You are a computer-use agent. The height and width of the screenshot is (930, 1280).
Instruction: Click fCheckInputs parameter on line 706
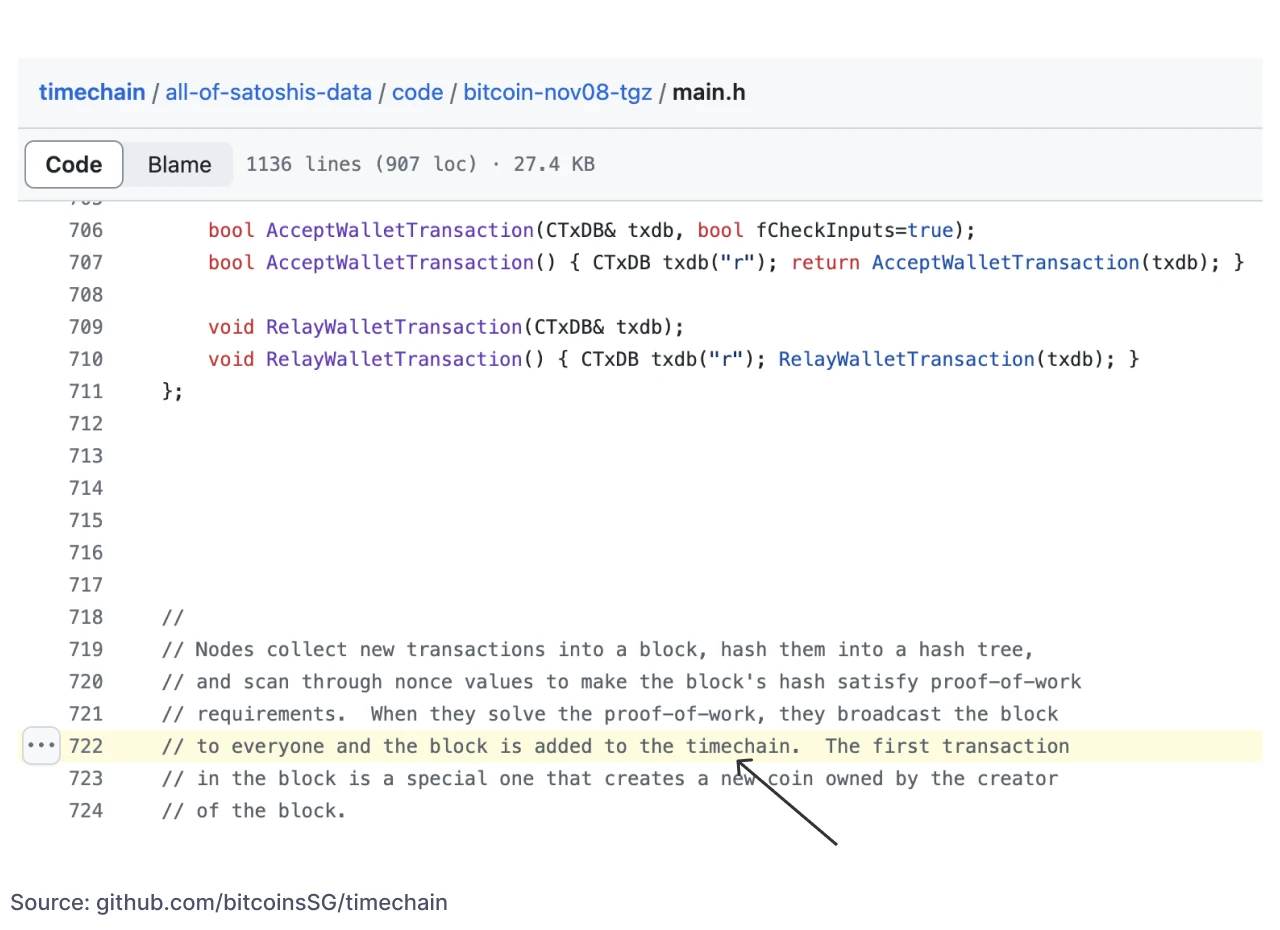click(x=826, y=230)
